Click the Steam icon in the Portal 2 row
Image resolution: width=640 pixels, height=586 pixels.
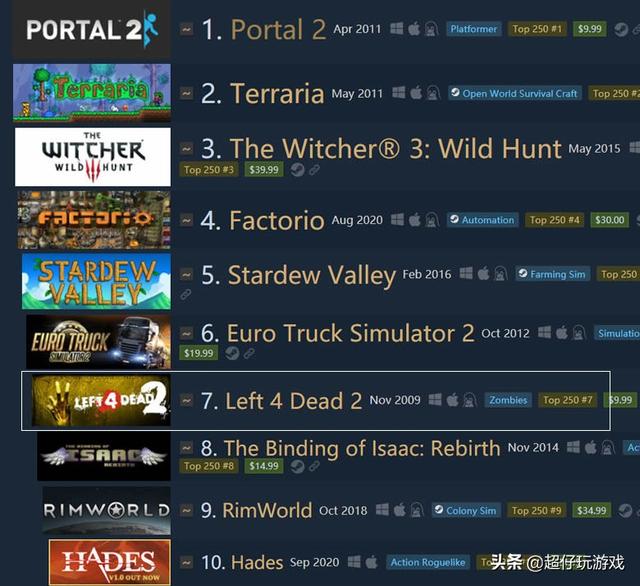(621, 29)
